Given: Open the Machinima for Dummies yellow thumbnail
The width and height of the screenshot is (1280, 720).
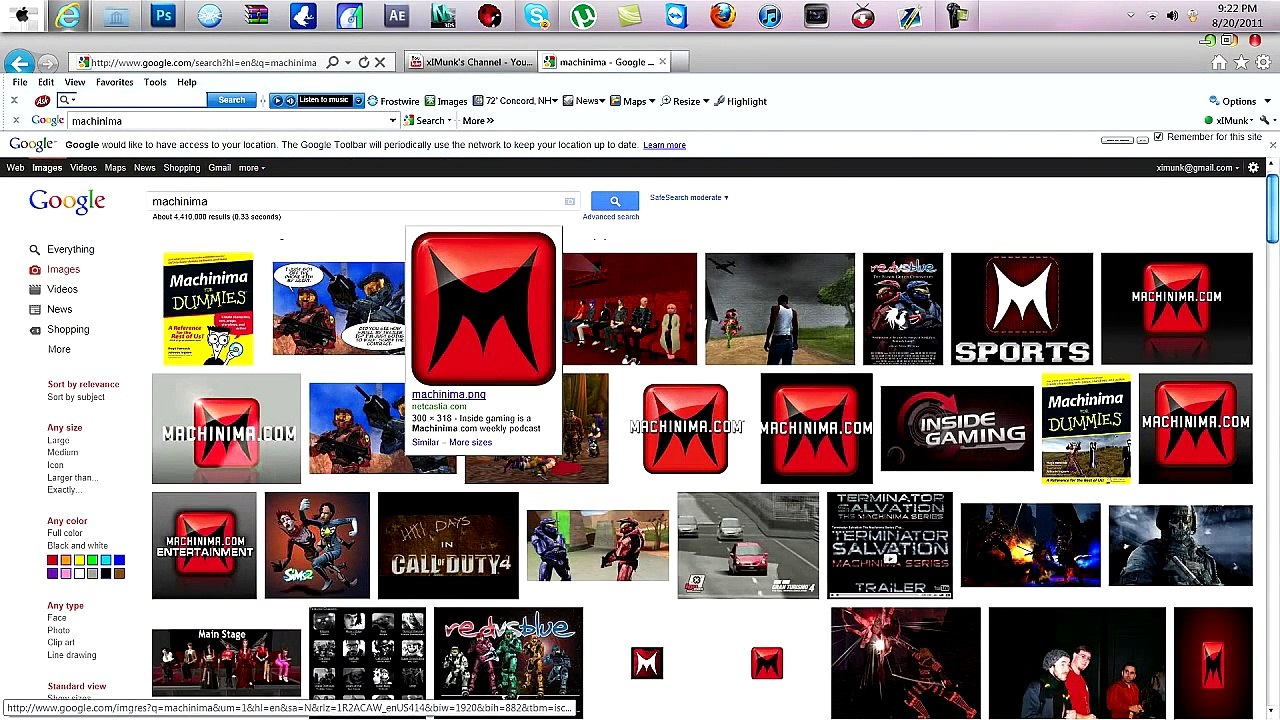Looking at the screenshot, I should 208,309.
